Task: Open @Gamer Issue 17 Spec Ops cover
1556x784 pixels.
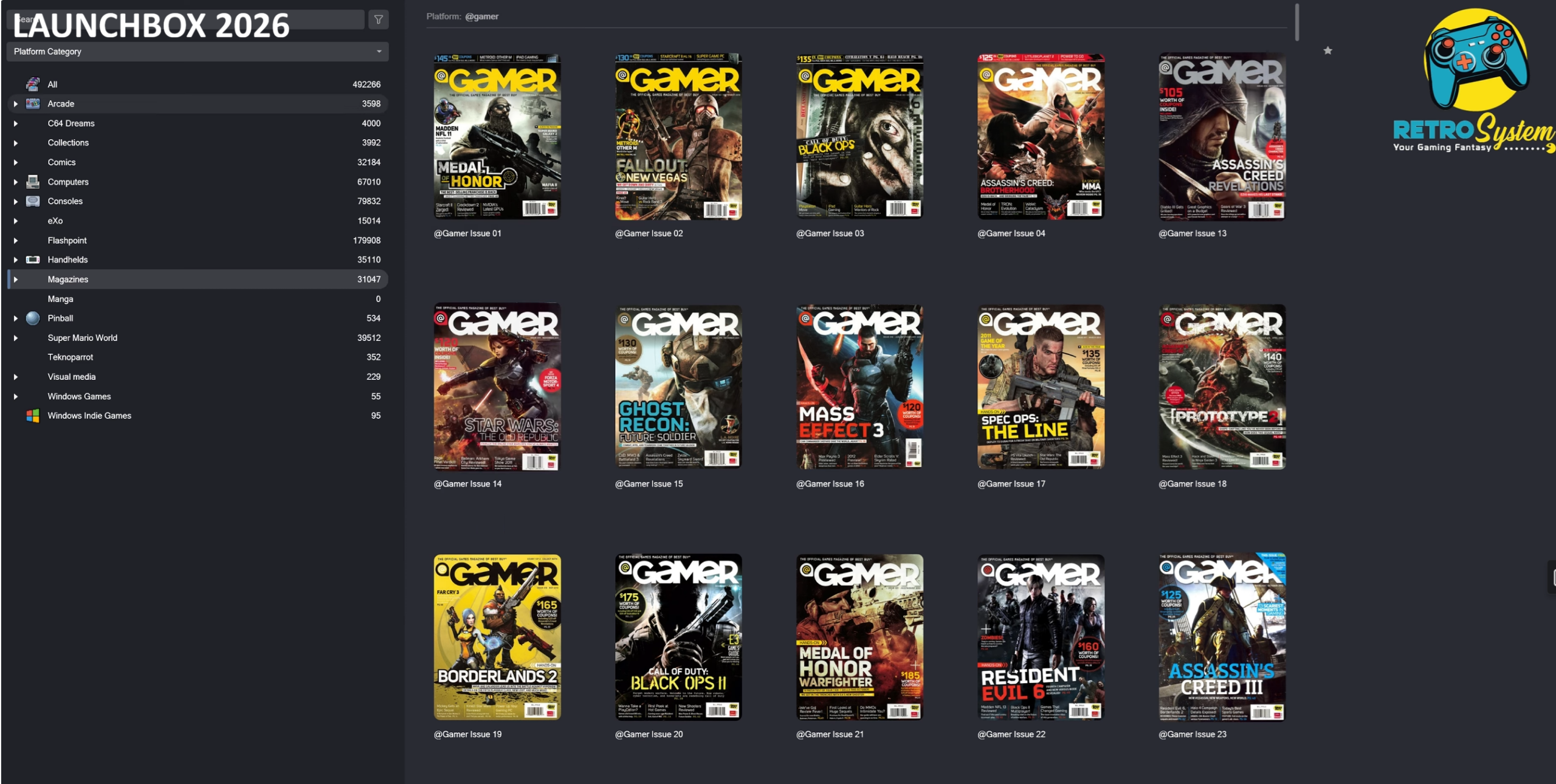Action: pyautogui.click(x=1041, y=387)
